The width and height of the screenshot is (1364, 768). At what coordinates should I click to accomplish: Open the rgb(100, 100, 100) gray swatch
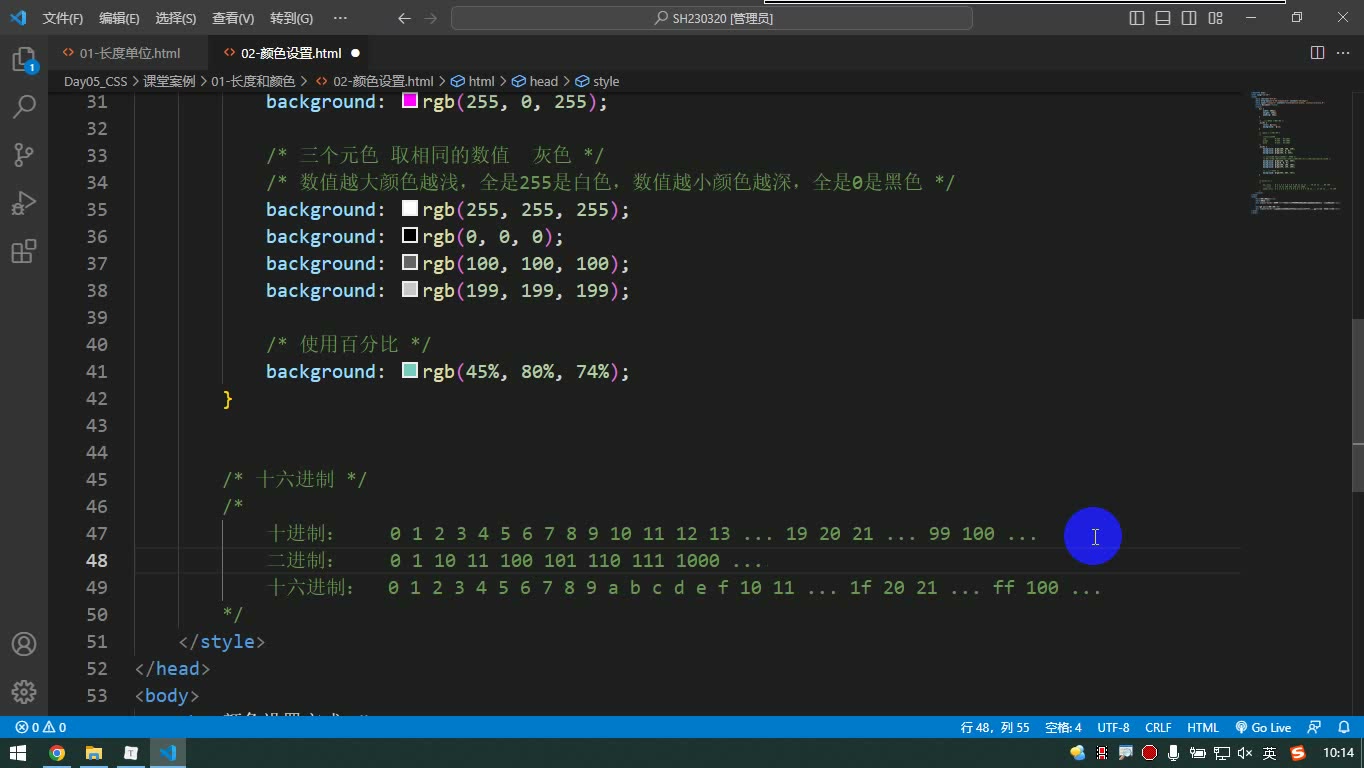coord(410,263)
